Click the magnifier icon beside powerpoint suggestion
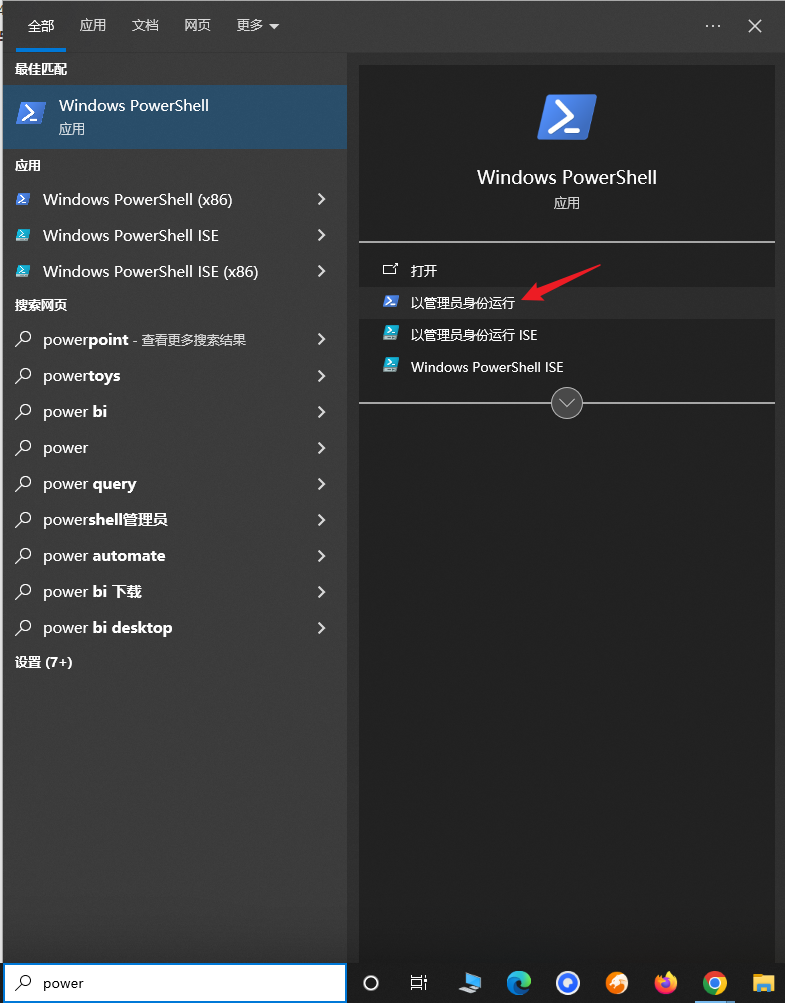 [x=24, y=339]
